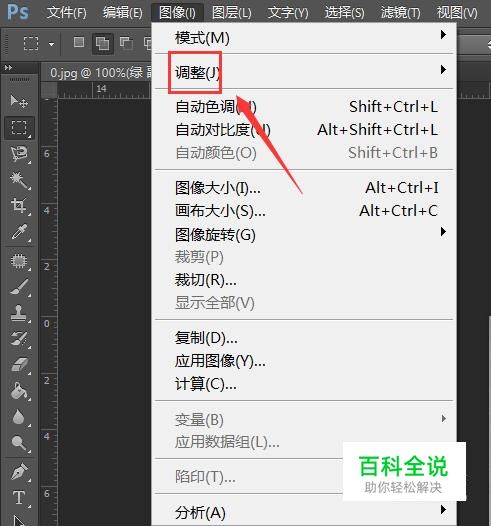This screenshot has width=491, height=526.
Task: Select the Type tool
Action: pyautogui.click(x=19, y=497)
